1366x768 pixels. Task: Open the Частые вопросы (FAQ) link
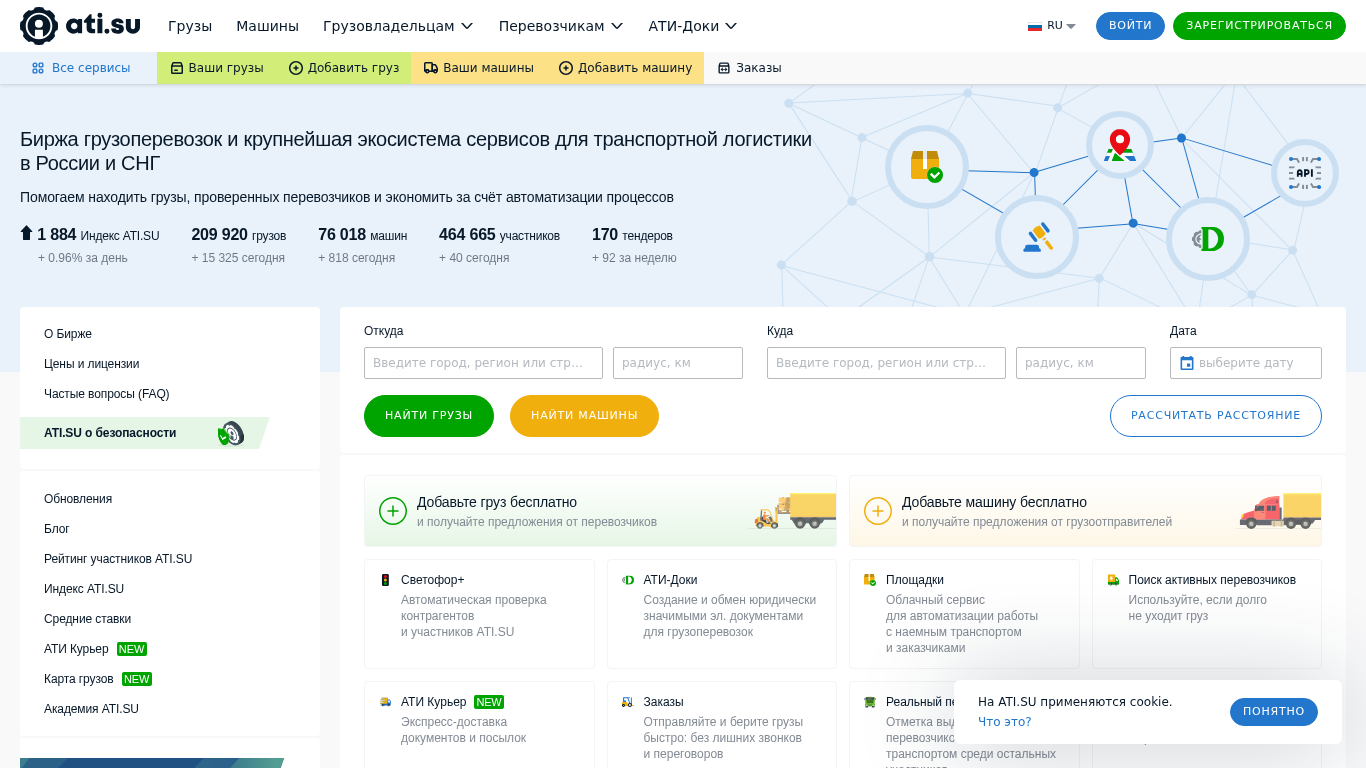point(107,394)
